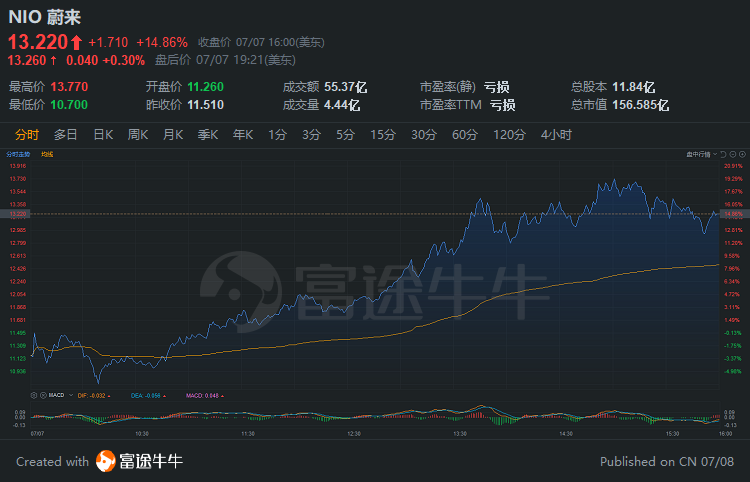Select the 60分 interval tab
This screenshot has height=482, width=750.
click(465, 135)
